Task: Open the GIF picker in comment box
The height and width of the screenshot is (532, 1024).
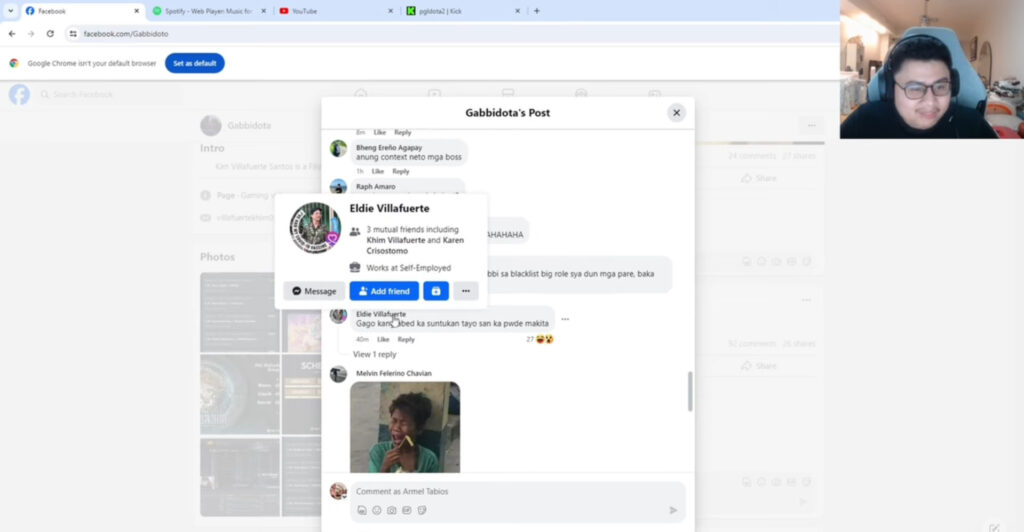Action: pos(407,510)
